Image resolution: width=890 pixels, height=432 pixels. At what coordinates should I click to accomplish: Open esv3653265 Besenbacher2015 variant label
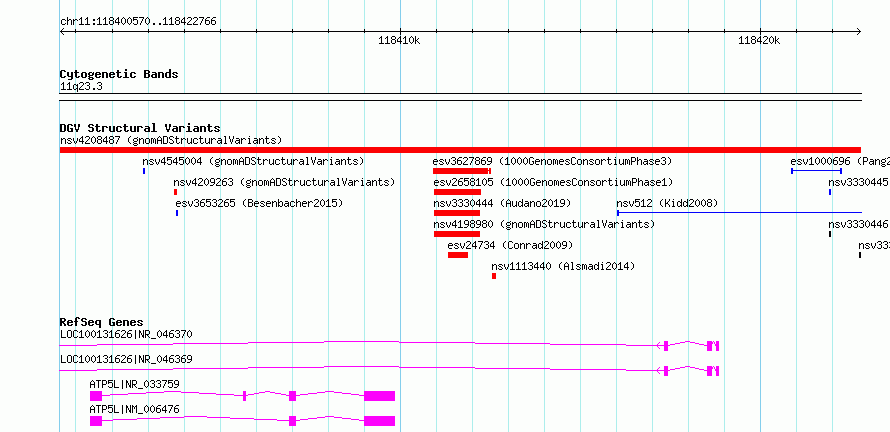point(259,203)
